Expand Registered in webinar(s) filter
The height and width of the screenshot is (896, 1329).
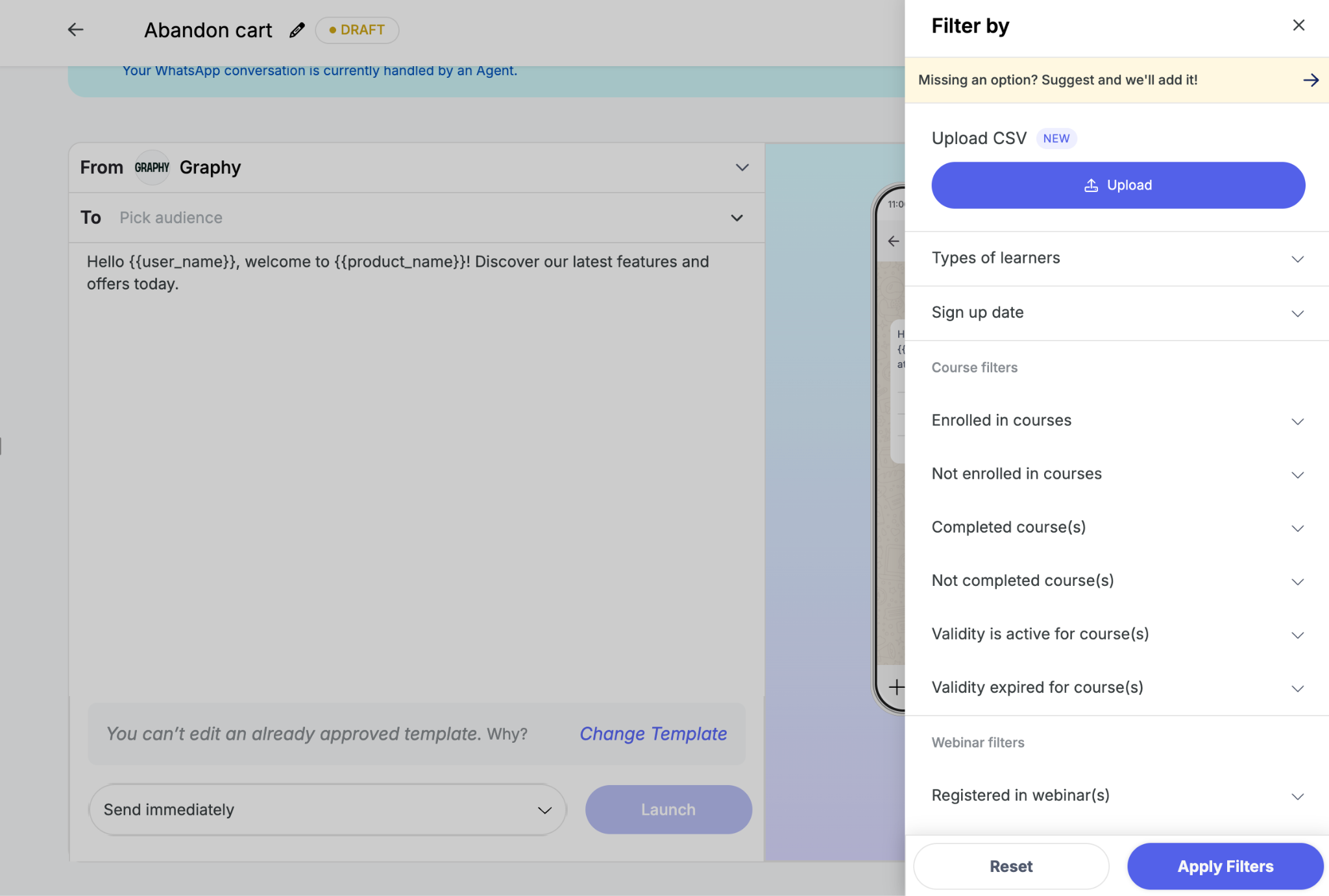coord(1117,795)
